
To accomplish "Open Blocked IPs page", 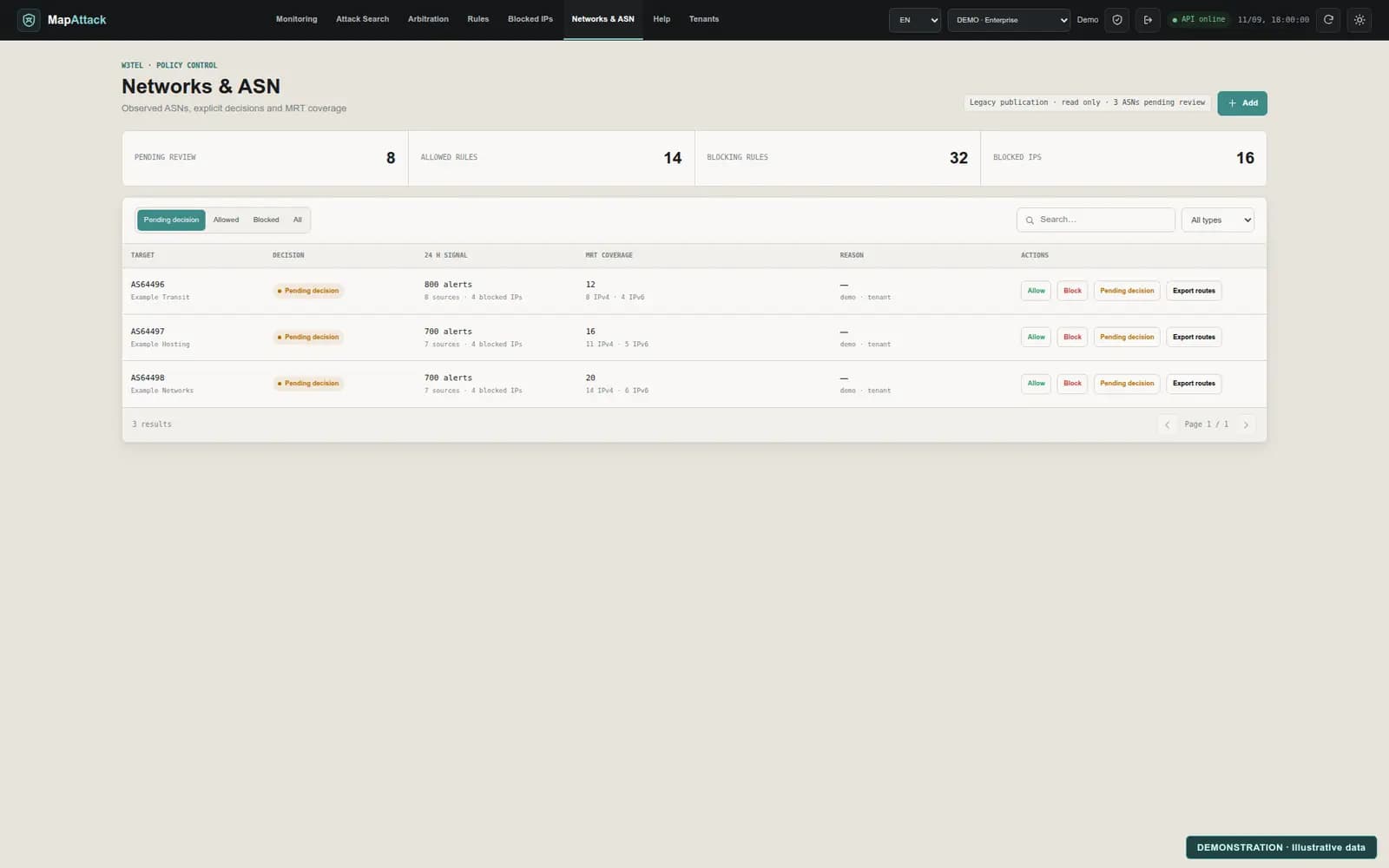I will point(530,19).
